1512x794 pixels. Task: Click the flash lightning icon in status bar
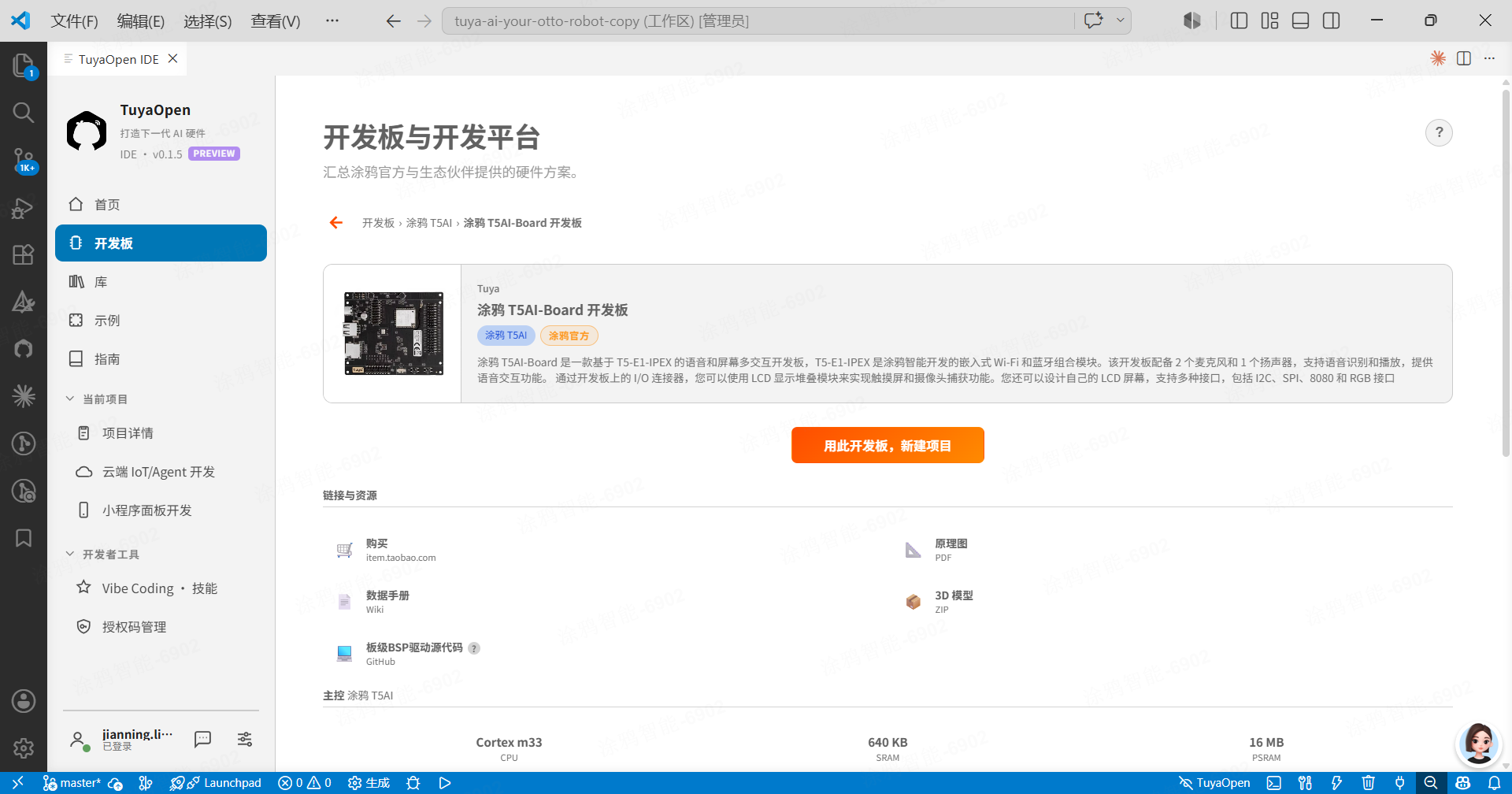click(1336, 783)
